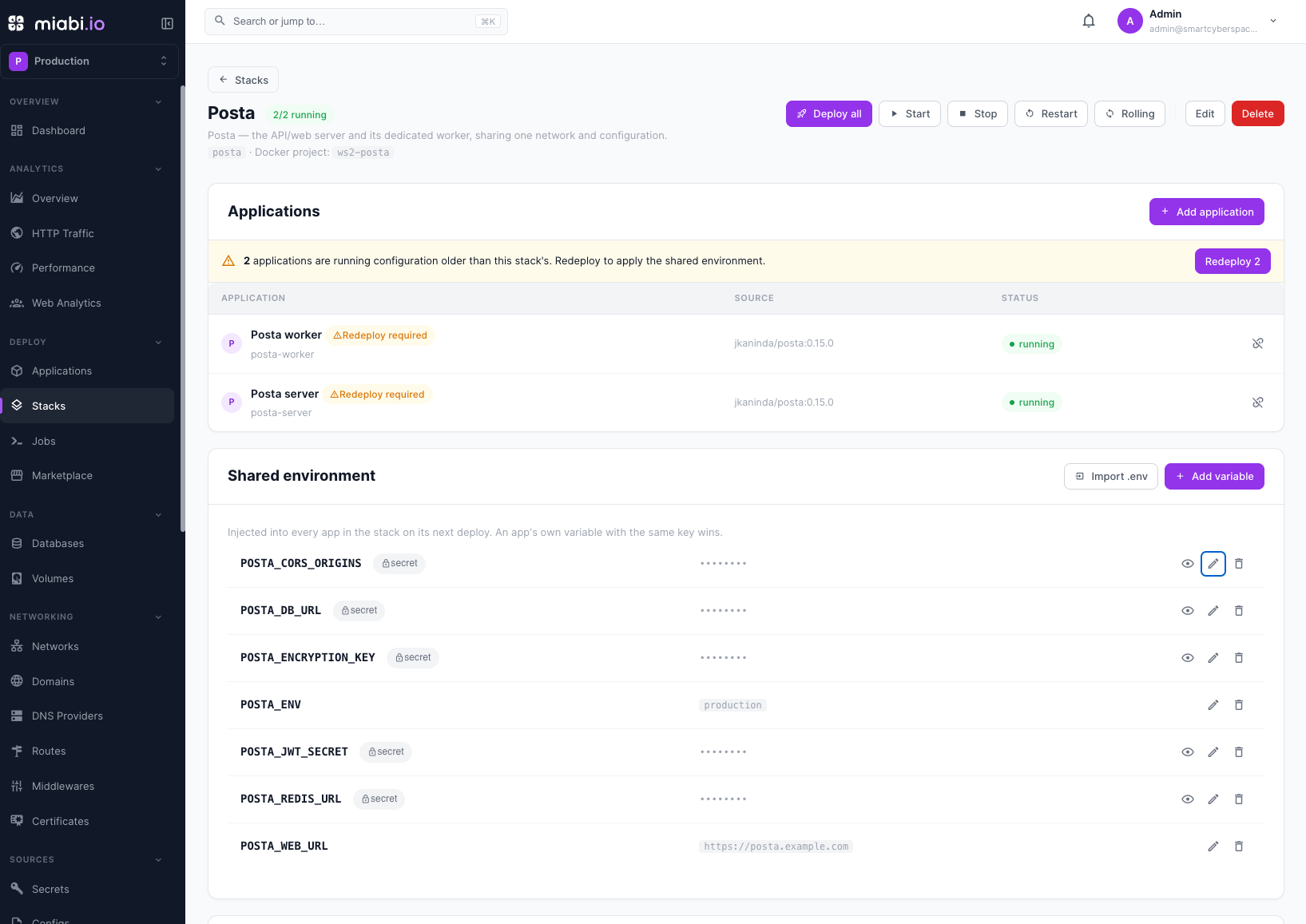1306x924 pixels.
Task: Edit the POSTA_DB_URL variable
Action: click(x=1213, y=611)
